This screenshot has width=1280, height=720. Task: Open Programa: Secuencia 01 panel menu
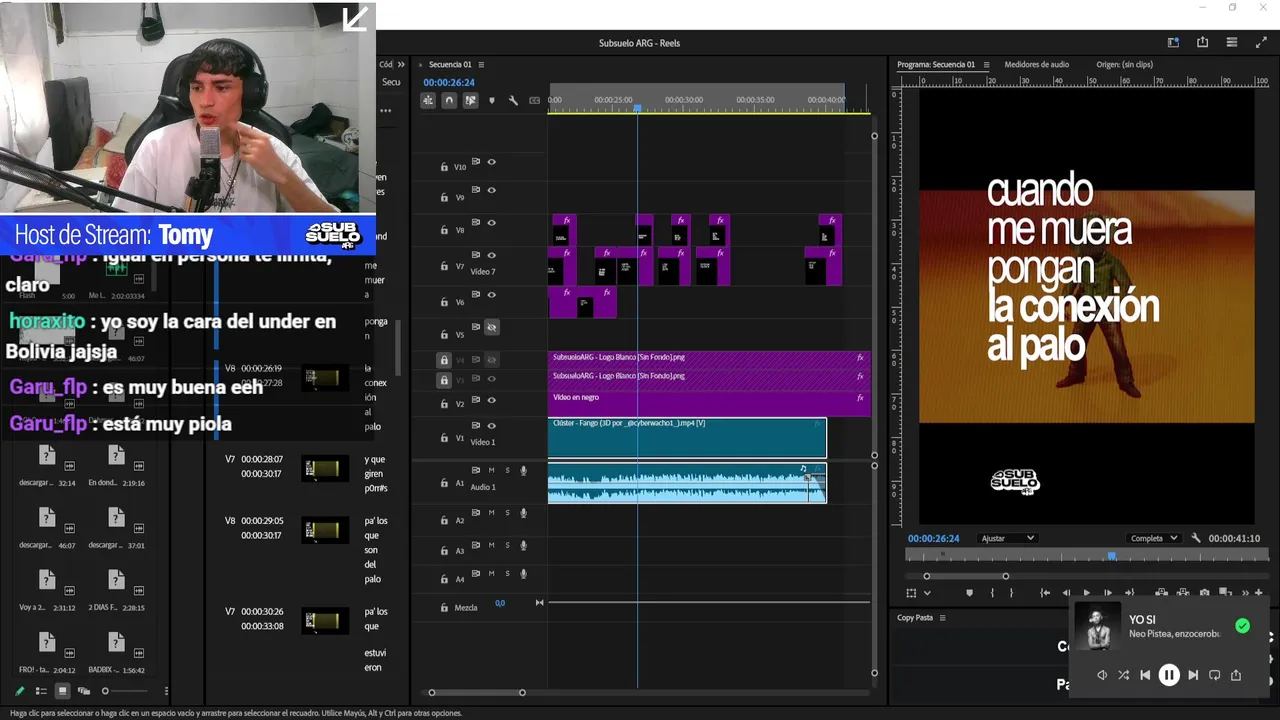987,64
